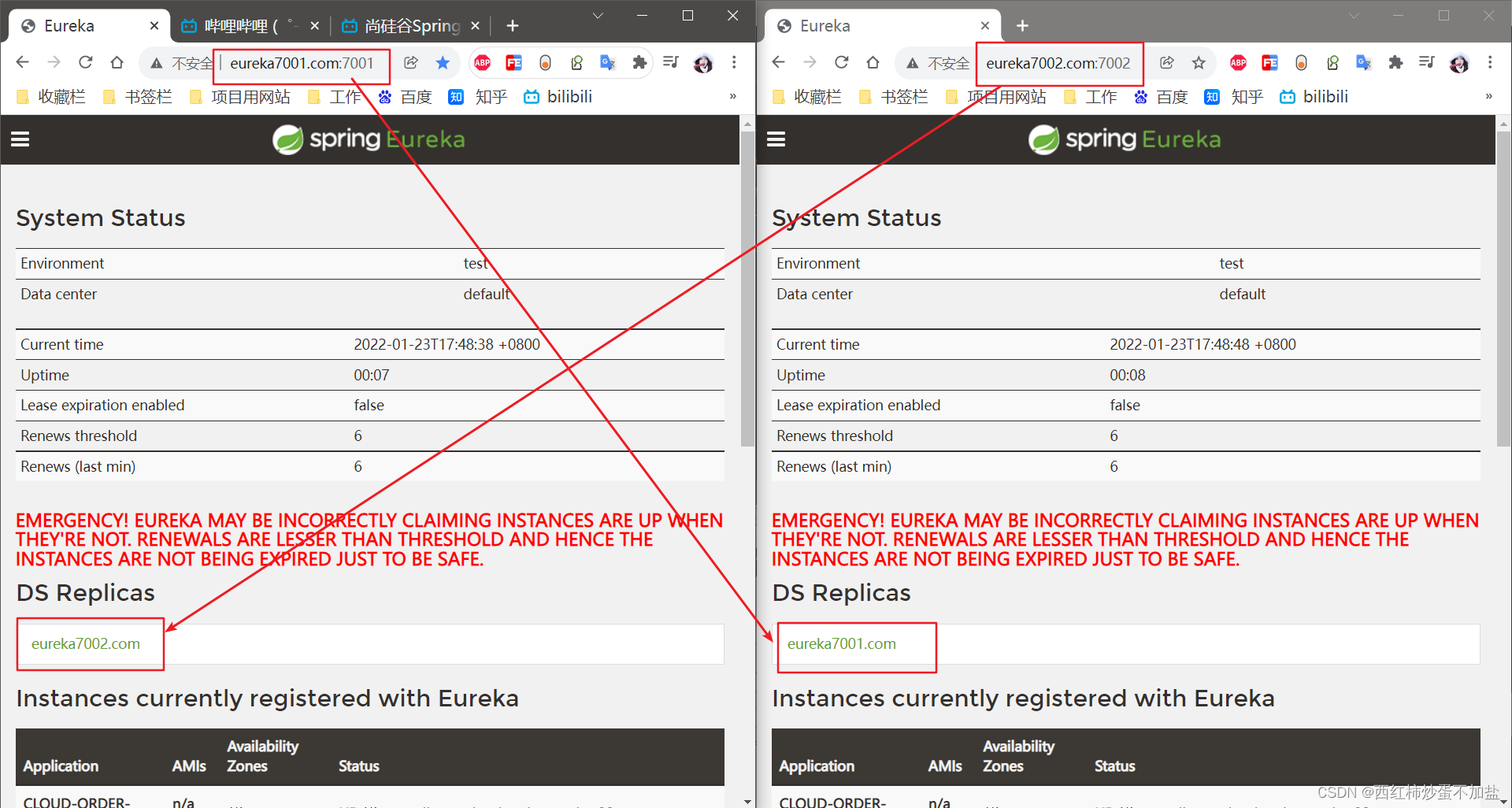The height and width of the screenshot is (808, 1512).
Task: Open 项目用网站 bookmark folder in left browser
Action: click(x=240, y=96)
